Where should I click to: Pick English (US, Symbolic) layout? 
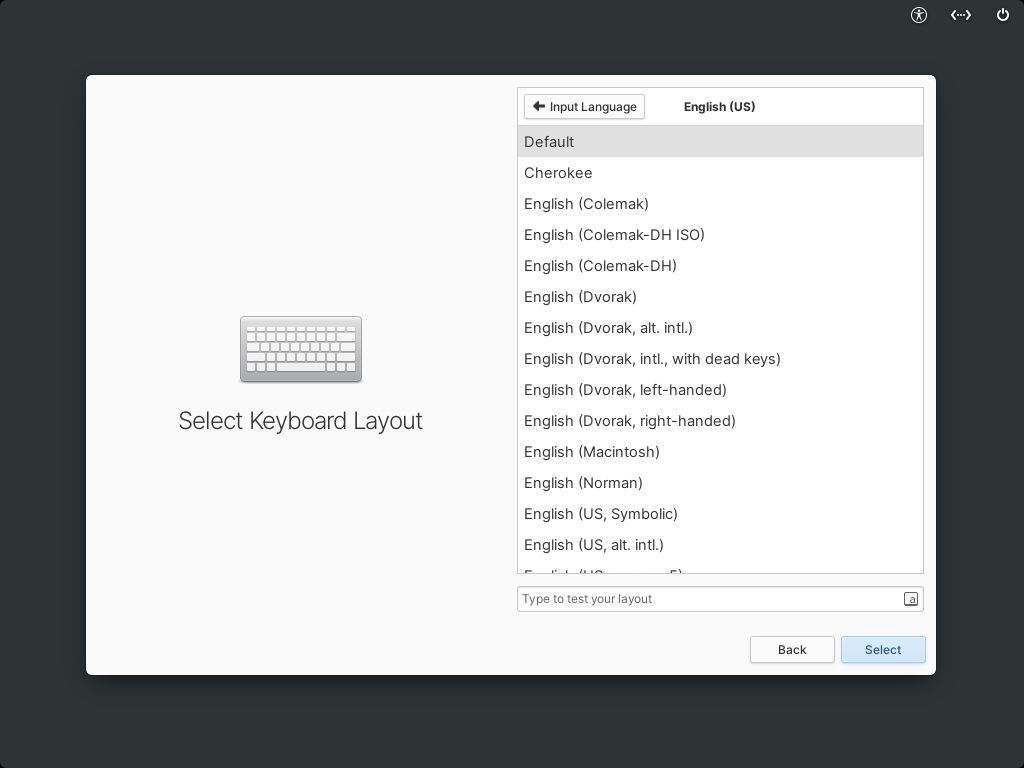pos(720,514)
